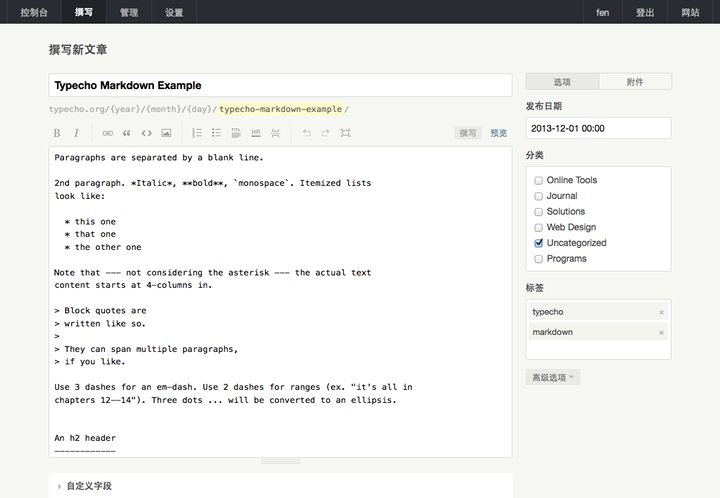
Task: Toggle bold formatting in the editor toolbar
Action: coord(57,133)
